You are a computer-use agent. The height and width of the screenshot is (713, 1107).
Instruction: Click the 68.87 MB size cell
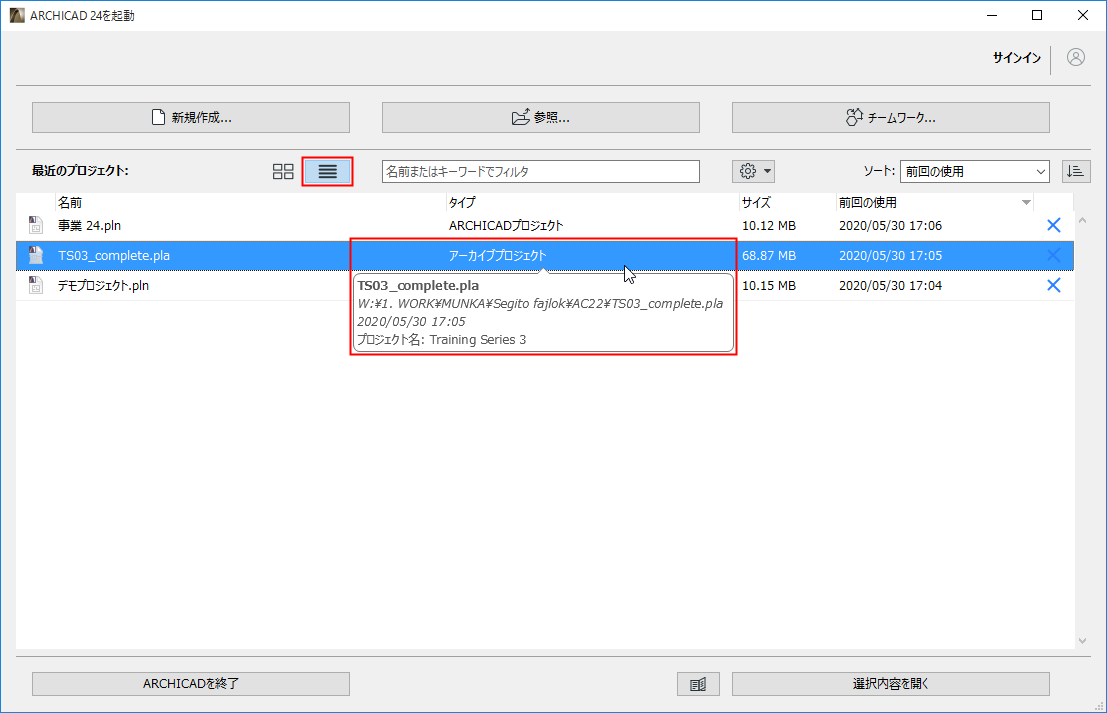click(769, 256)
